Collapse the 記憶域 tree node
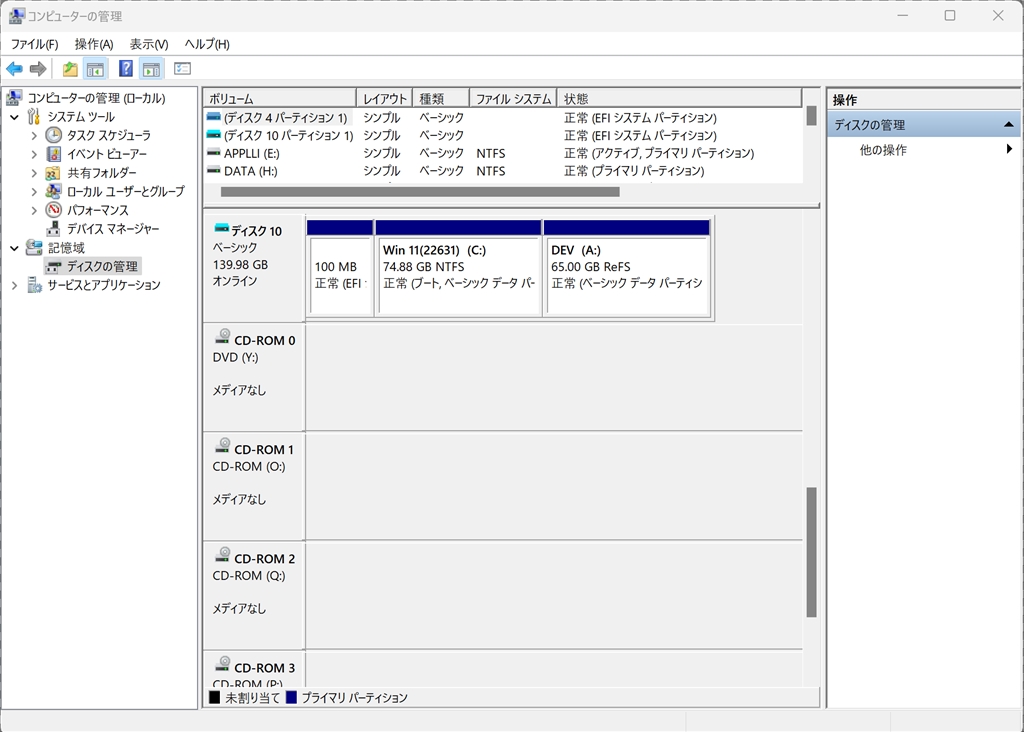The image size is (1024, 732). point(14,248)
